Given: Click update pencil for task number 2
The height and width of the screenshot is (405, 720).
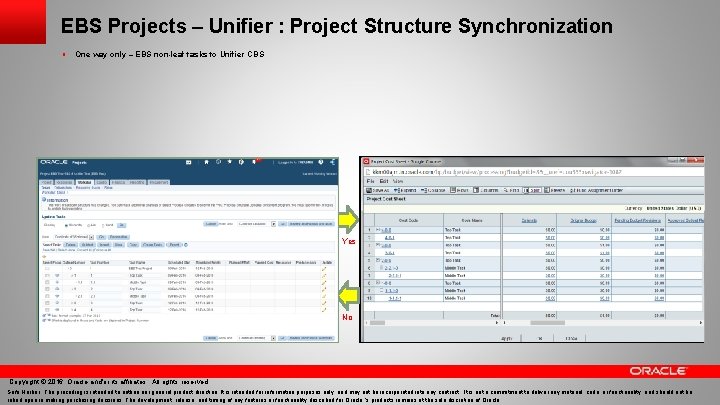Looking at the screenshot, I should [x=324, y=289].
